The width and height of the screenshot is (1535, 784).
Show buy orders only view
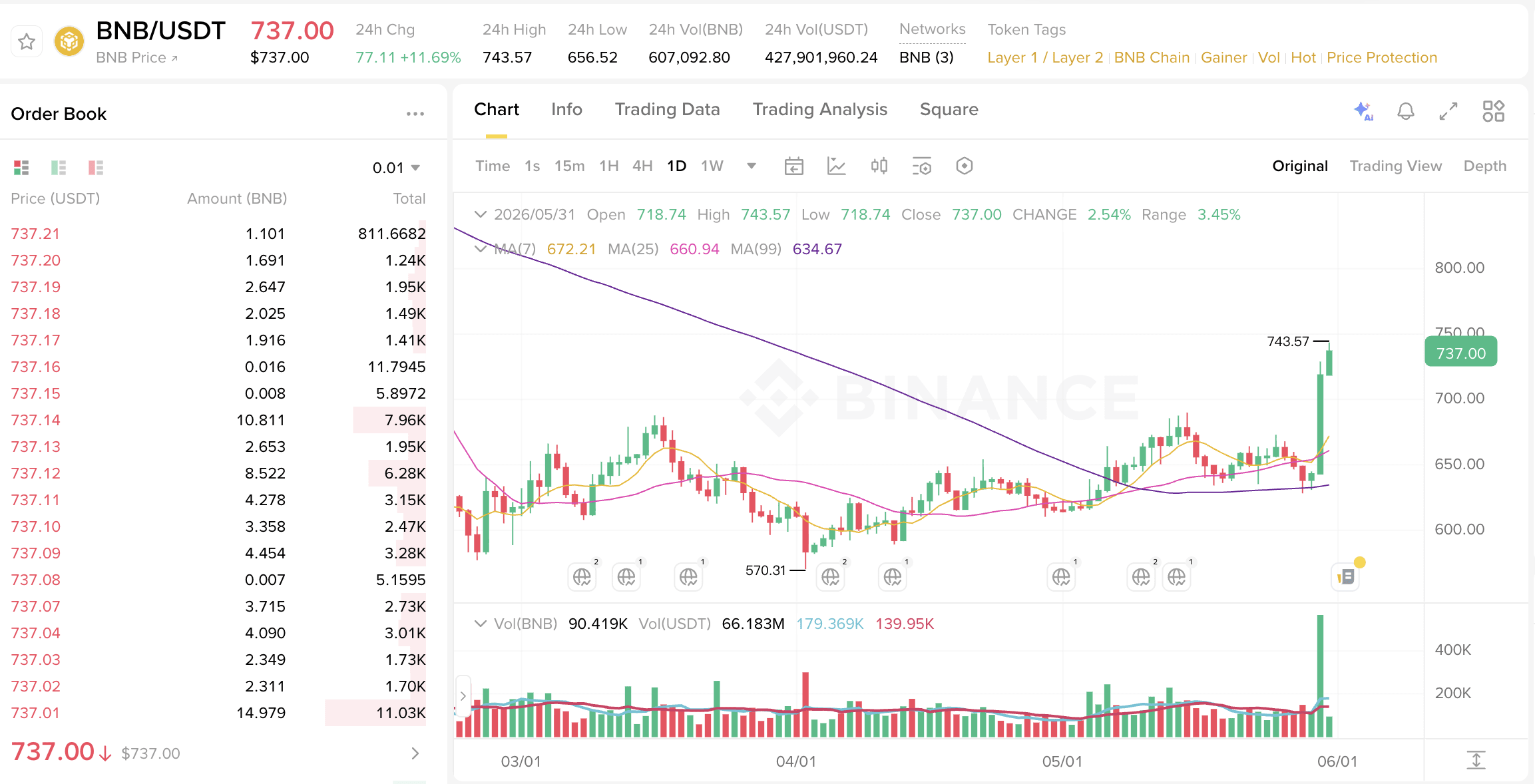coord(59,167)
